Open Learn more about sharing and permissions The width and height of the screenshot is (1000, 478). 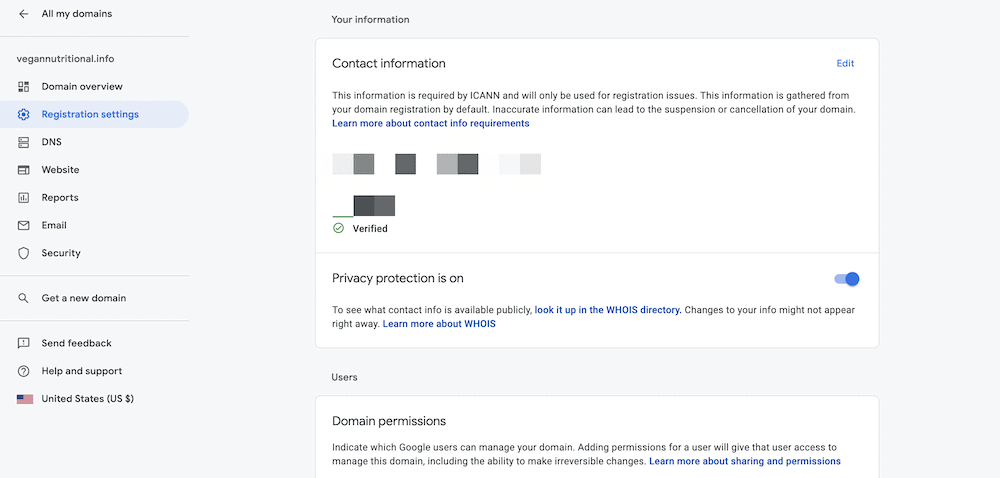tap(745, 461)
